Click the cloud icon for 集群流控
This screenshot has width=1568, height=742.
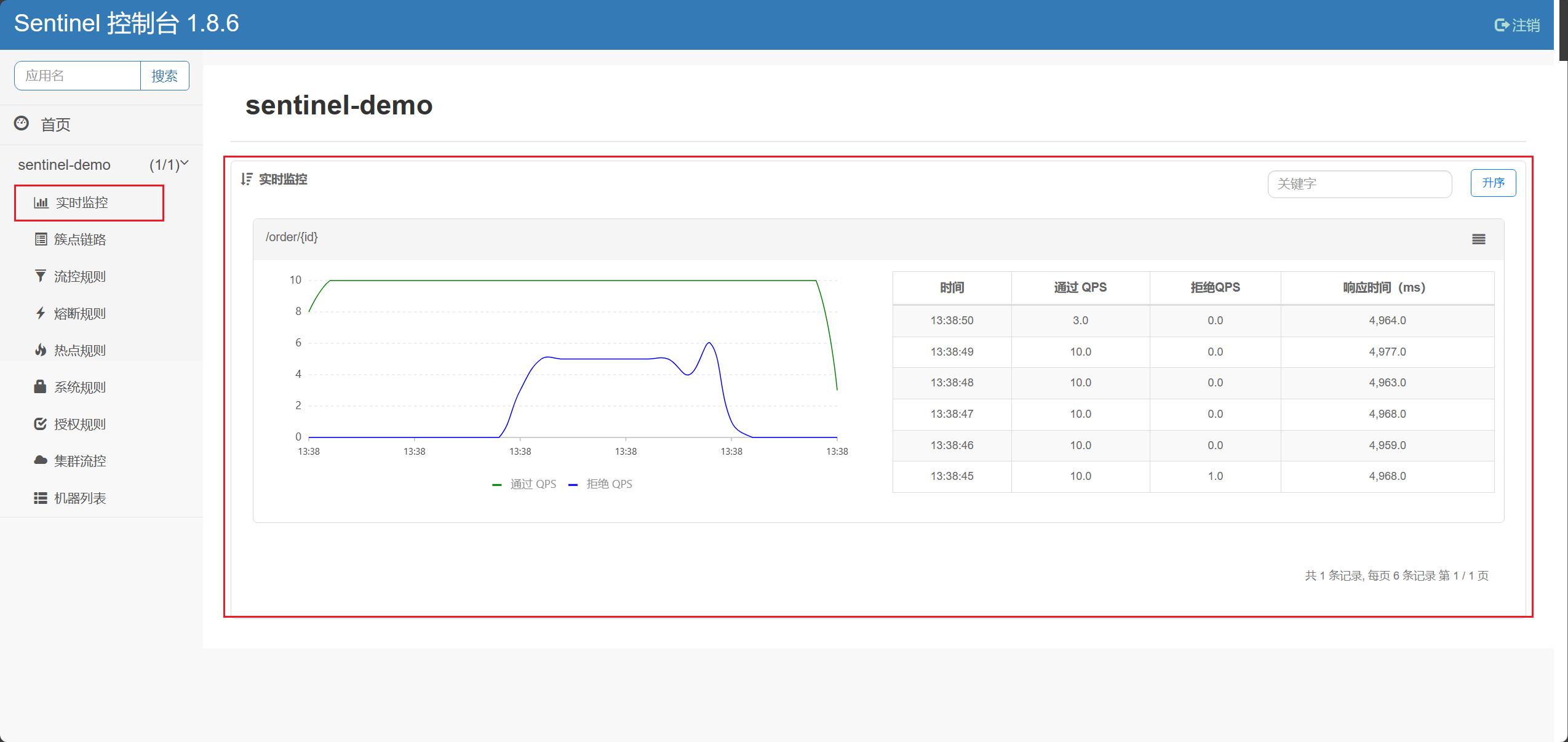tap(41, 461)
